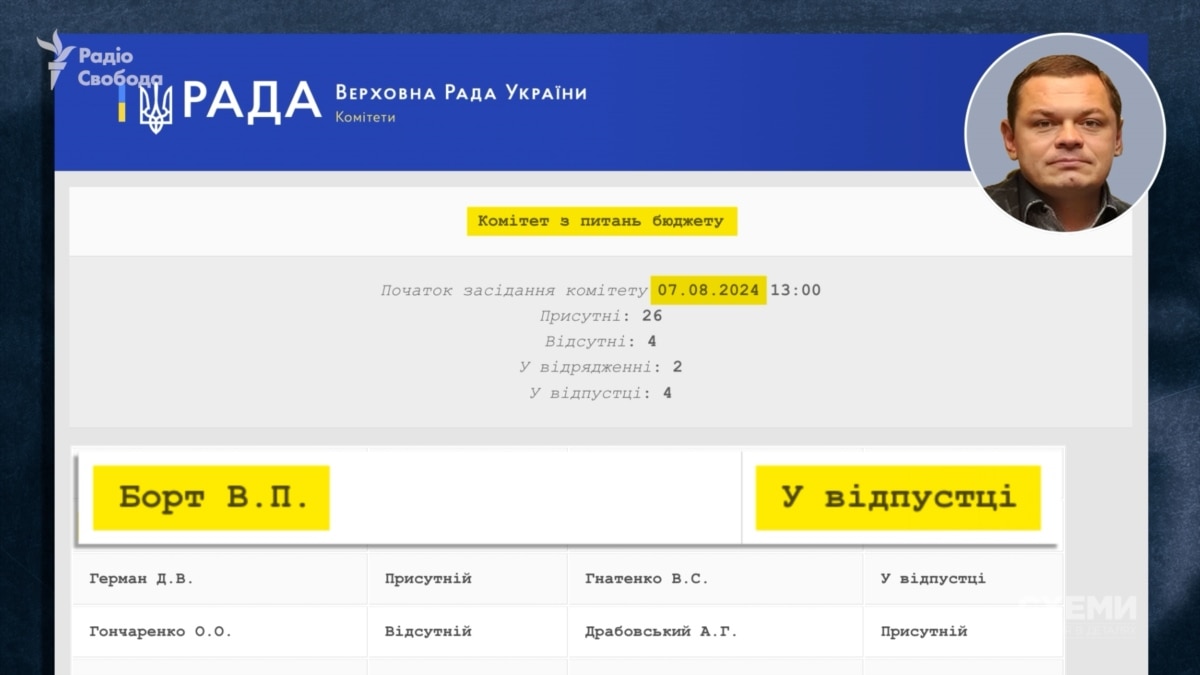Select the highlighted name Борт В.П.
This screenshot has height=675, width=1200.
pyautogui.click(x=212, y=497)
